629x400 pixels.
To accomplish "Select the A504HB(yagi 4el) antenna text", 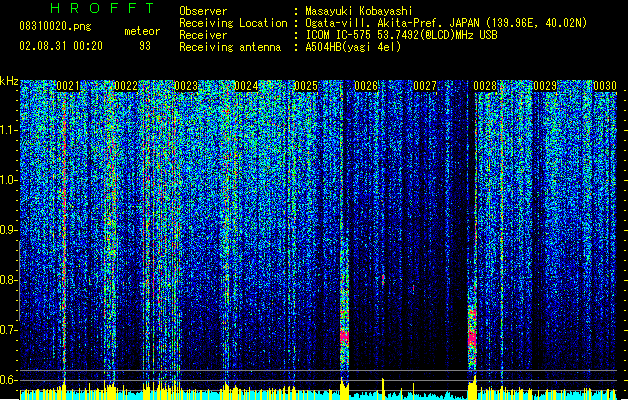I will (x=353, y=47).
